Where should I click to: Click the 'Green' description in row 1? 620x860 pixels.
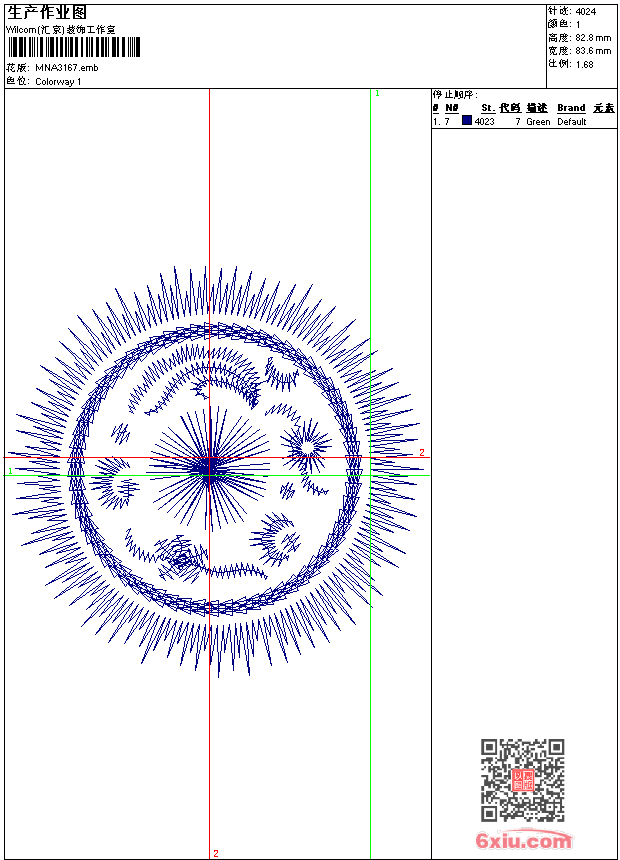tap(538, 121)
